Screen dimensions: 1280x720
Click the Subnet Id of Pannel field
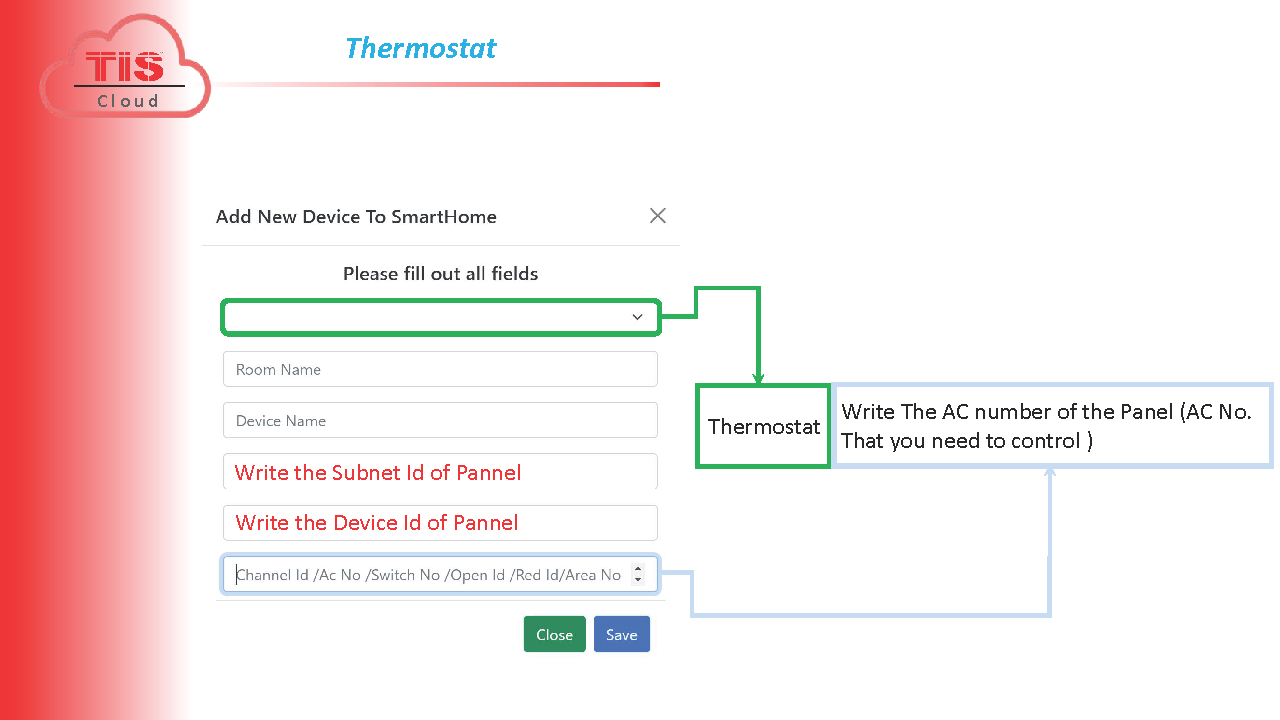pos(440,472)
